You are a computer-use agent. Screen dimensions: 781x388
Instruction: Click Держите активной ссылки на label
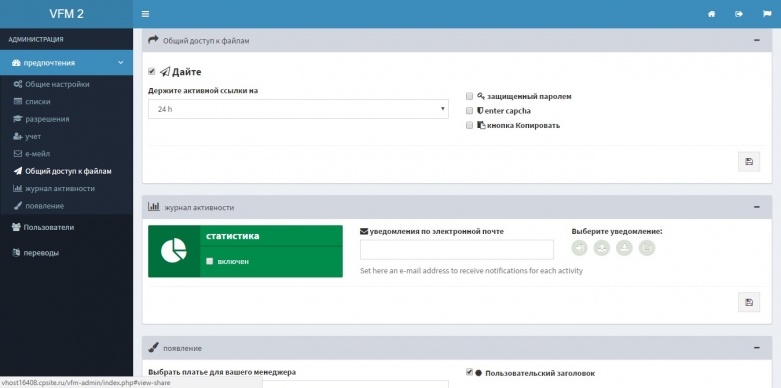tap(203, 91)
